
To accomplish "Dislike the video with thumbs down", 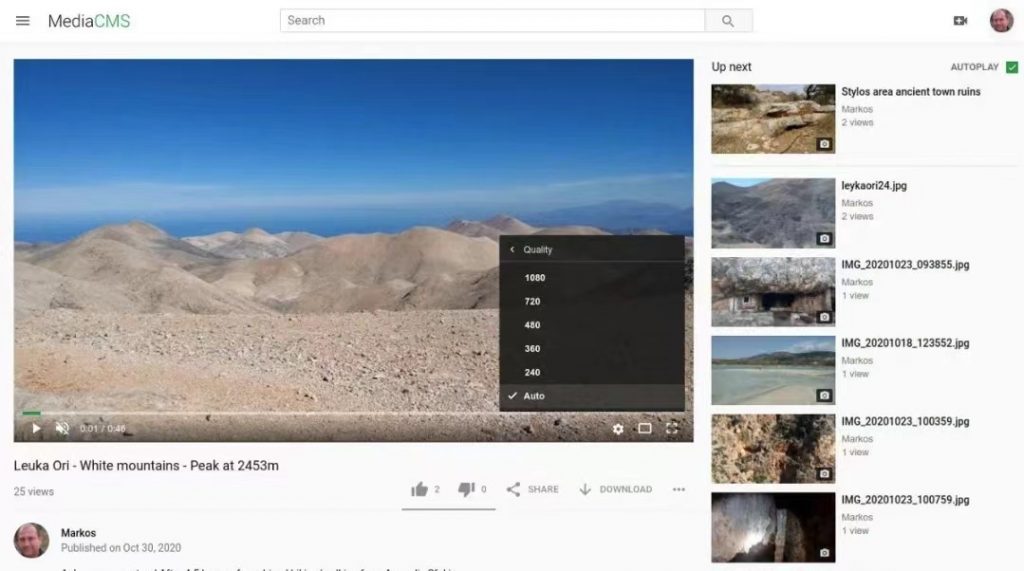I will pyautogui.click(x=466, y=489).
